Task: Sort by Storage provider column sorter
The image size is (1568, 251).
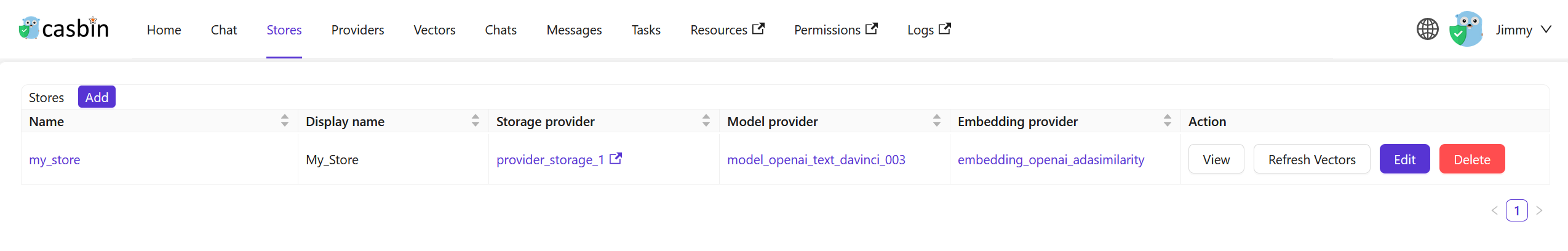Action: (706, 121)
